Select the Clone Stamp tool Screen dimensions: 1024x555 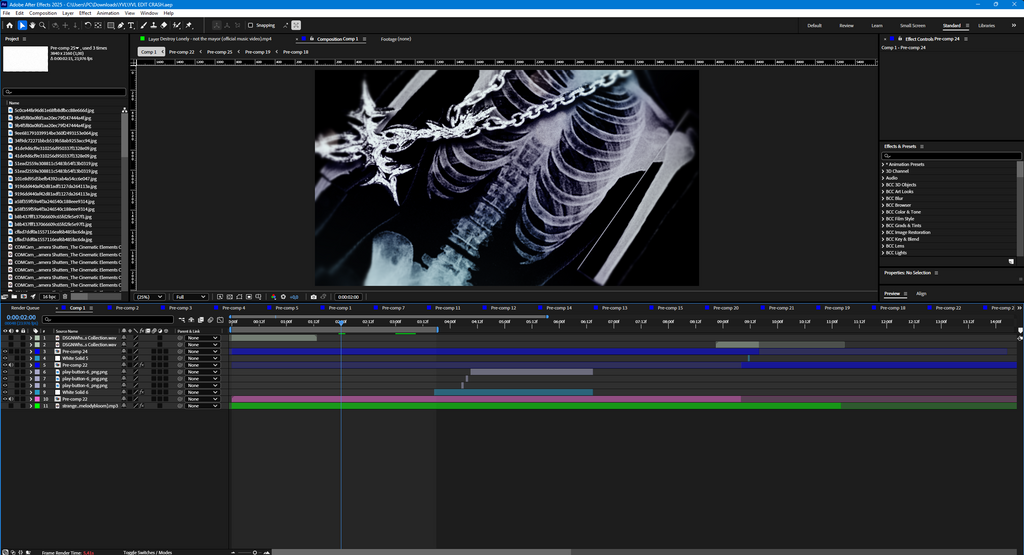(x=153, y=25)
